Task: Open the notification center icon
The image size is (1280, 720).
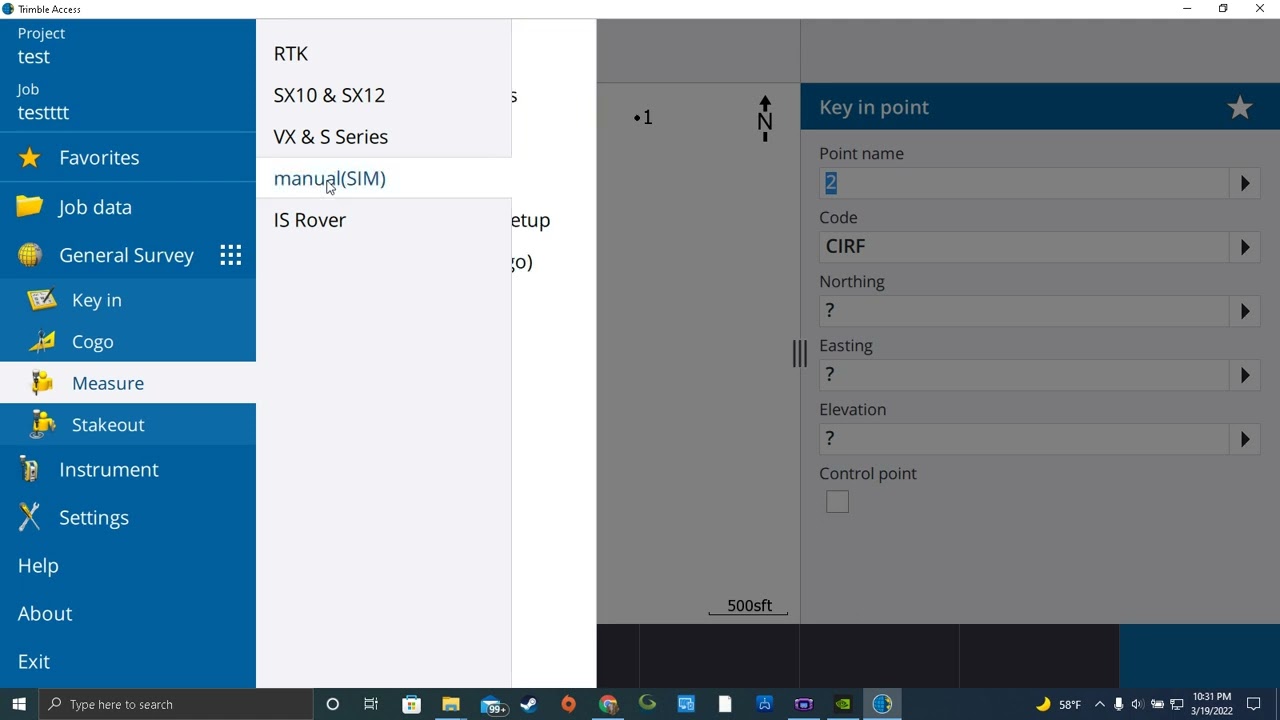Action: click(1254, 704)
